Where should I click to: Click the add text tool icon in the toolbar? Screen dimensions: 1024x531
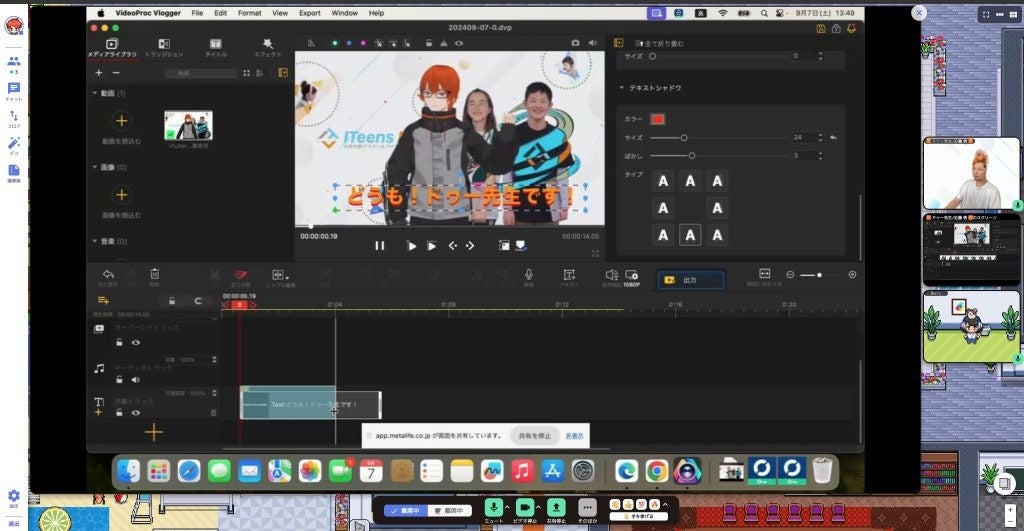pos(569,275)
